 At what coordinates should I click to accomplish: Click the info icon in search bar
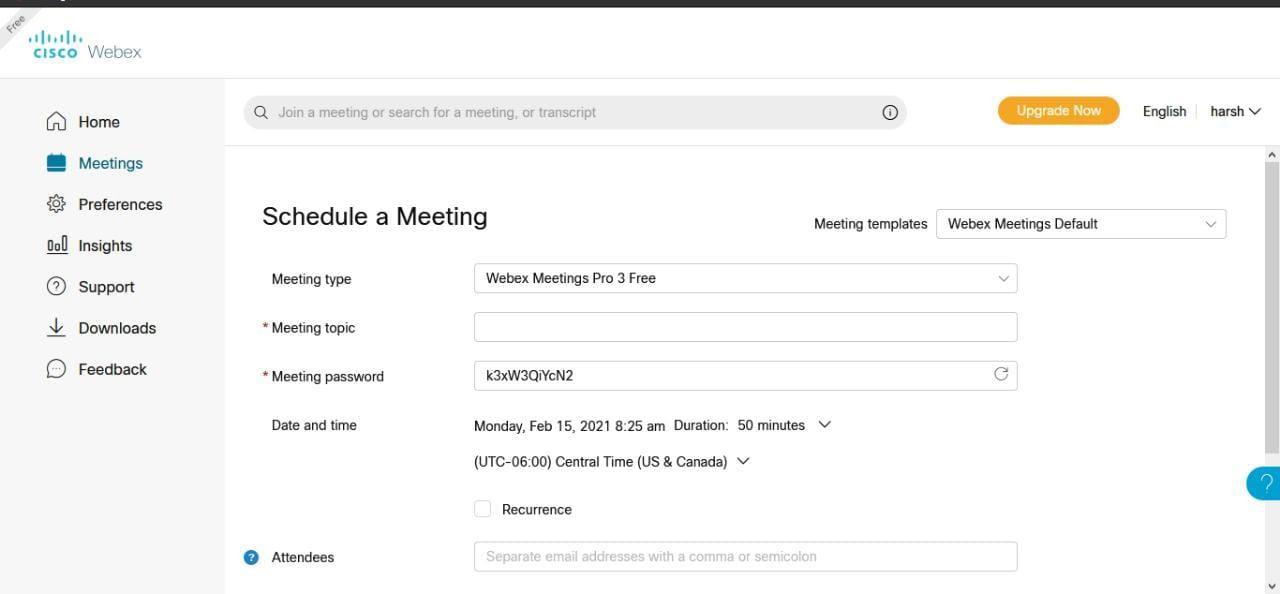point(890,112)
